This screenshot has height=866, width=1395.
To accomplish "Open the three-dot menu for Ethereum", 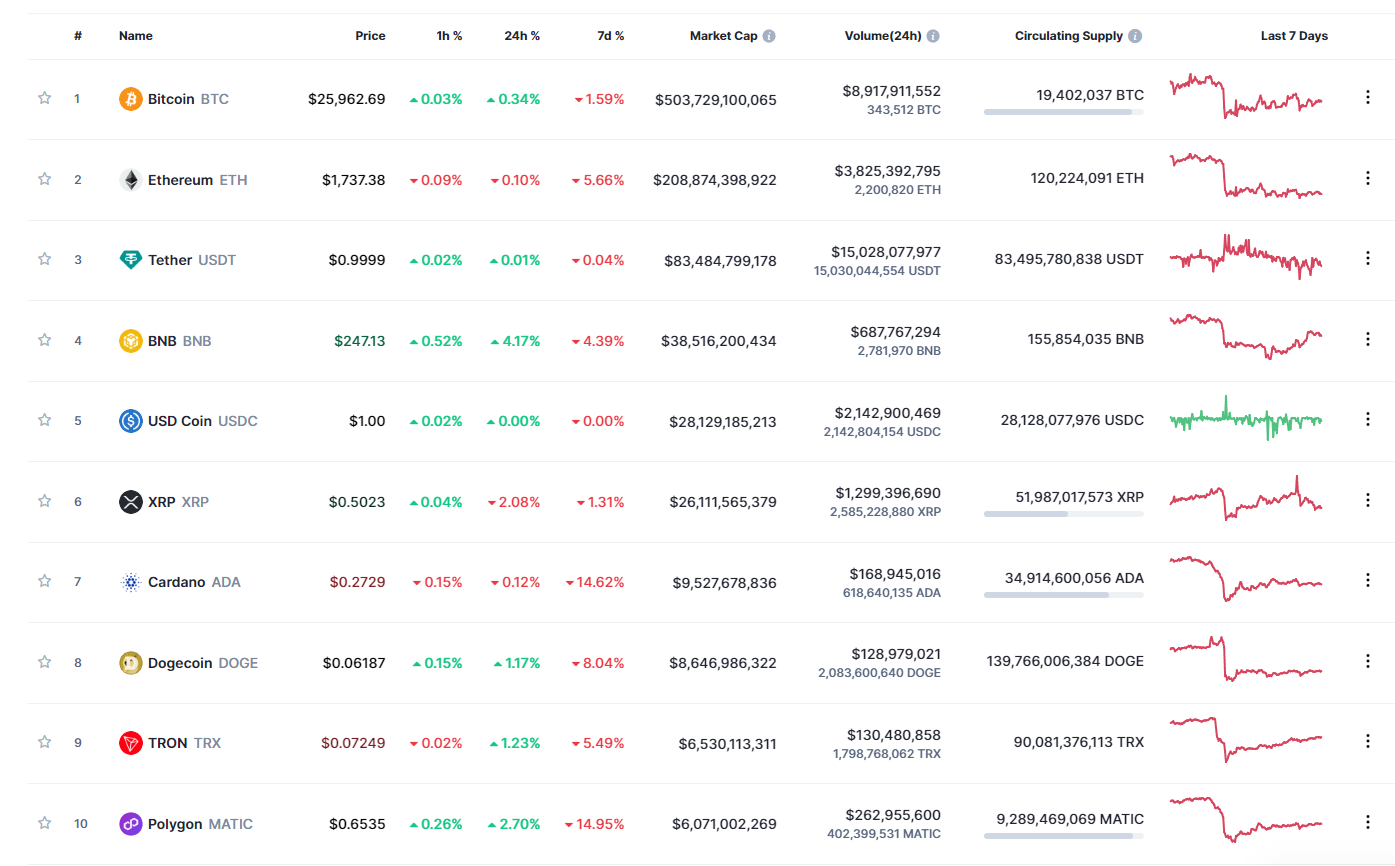I will [x=1367, y=178].
